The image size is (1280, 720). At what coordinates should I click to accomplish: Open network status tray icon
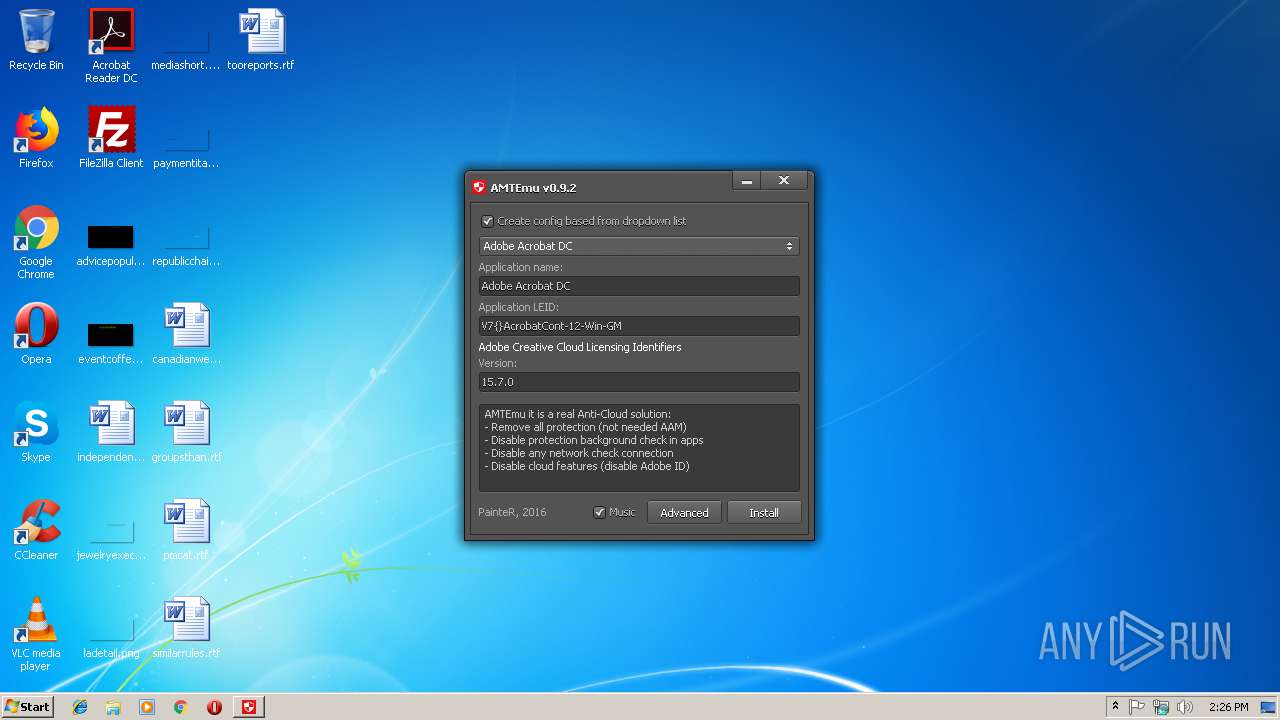[x=1161, y=707]
